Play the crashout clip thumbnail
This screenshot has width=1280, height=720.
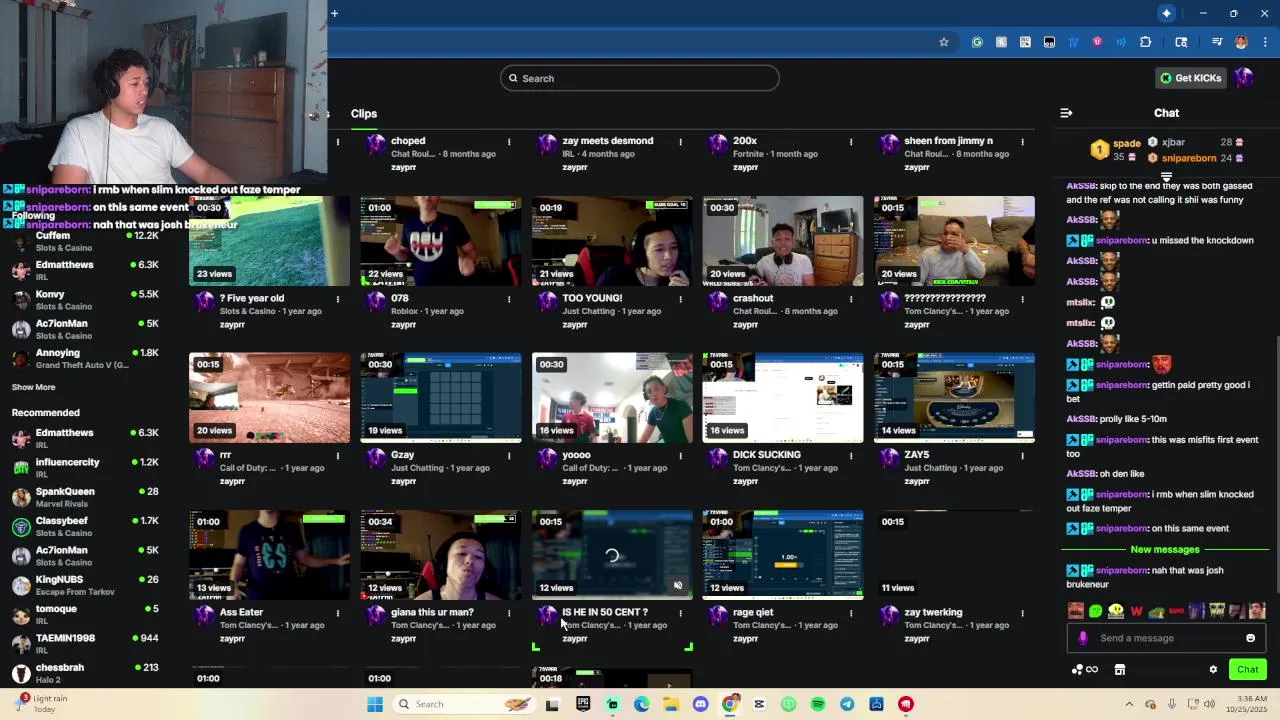(x=783, y=241)
